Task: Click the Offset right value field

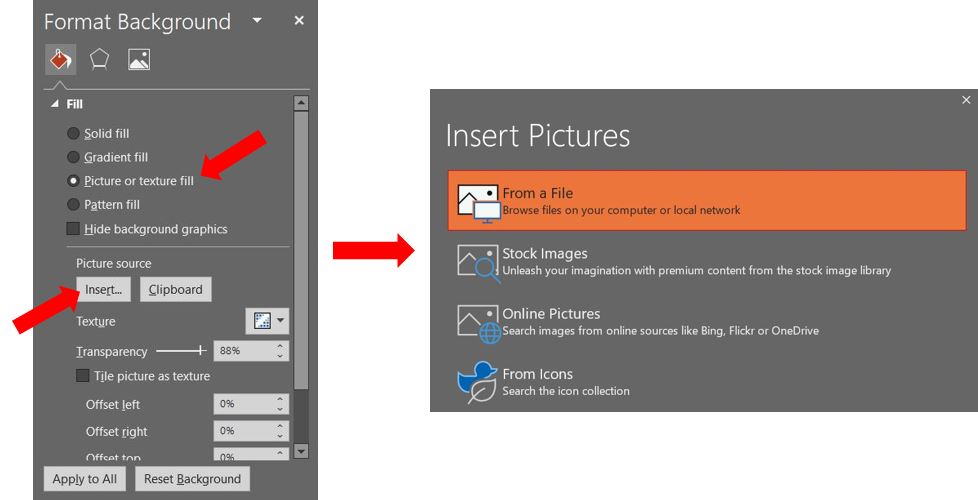Action: [243, 431]
